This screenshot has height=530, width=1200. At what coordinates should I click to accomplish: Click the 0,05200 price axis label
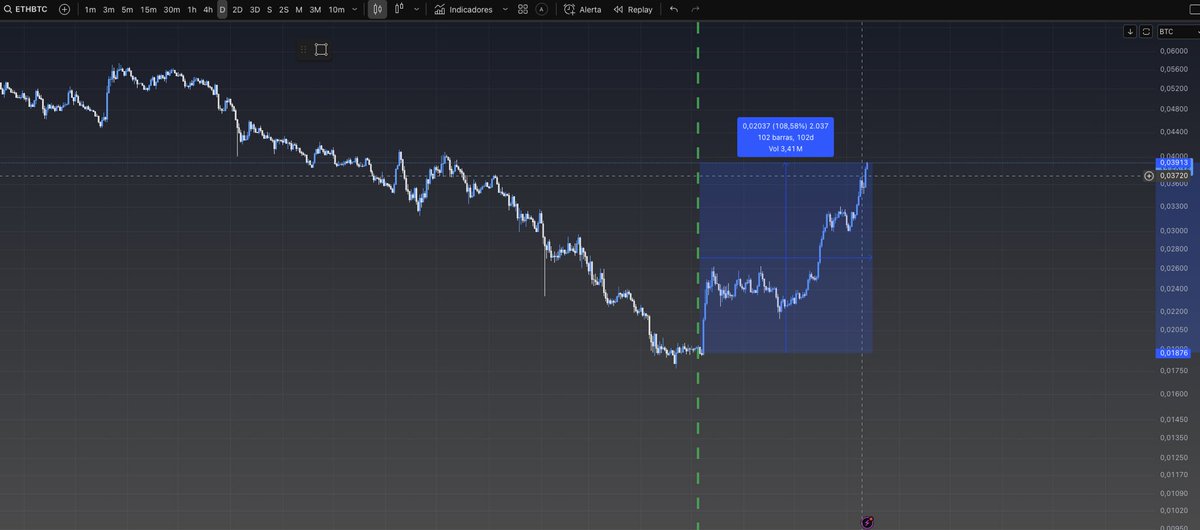tap(1173, 88)
